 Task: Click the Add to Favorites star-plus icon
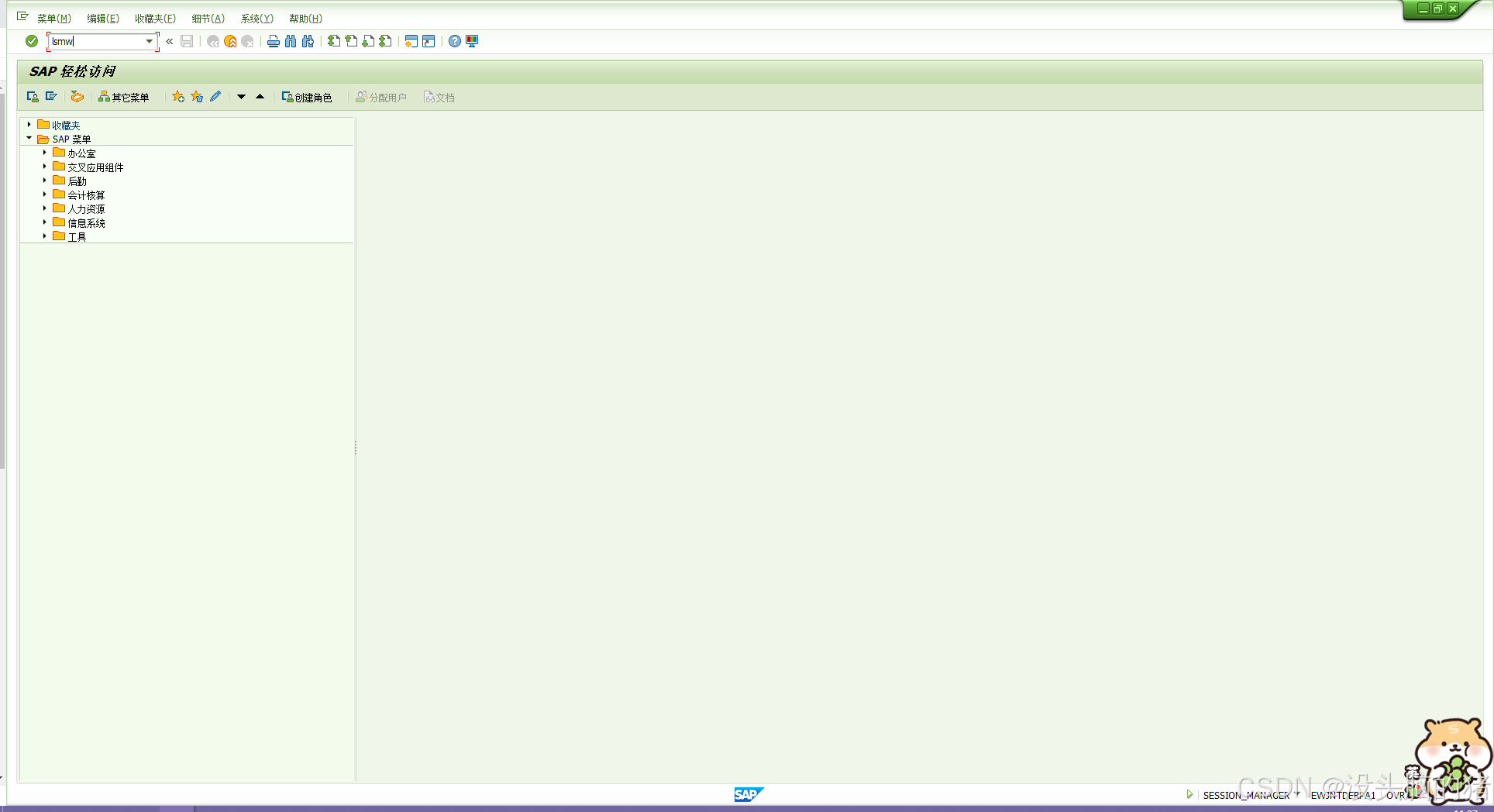coord(178,97)
